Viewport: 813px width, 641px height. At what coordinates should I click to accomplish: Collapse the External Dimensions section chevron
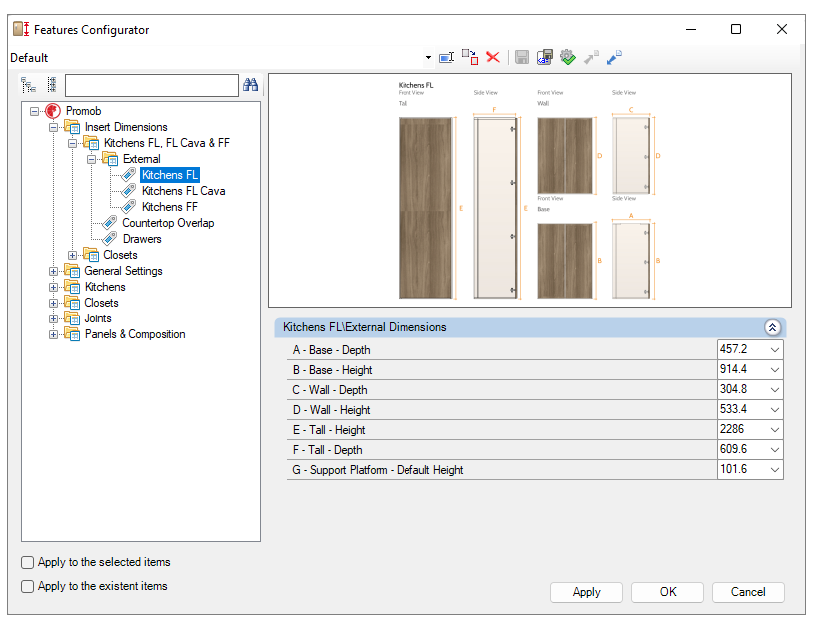point(772,327)
